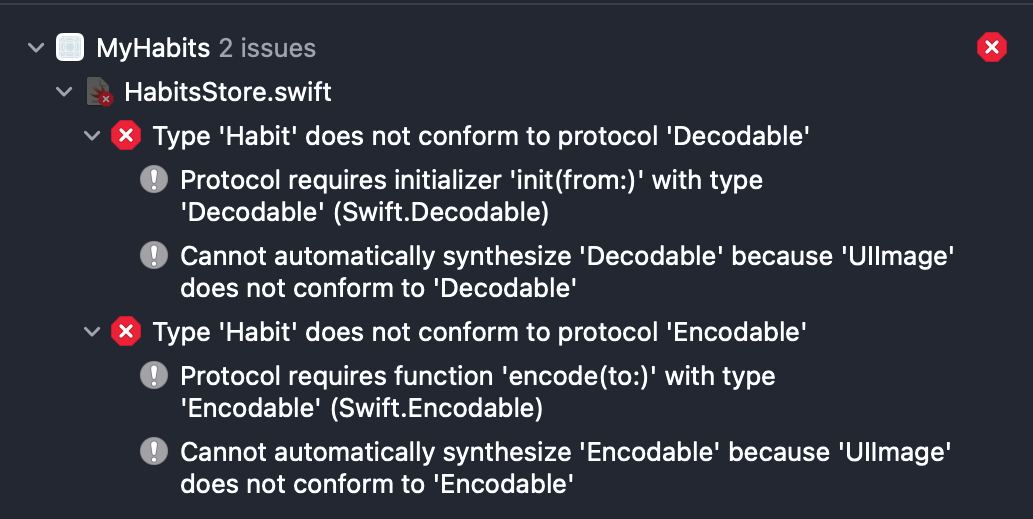The width and height of the screenshot is (1033, 519).
Task: Click the red error icon for Encodable issue
Action: [126, 331]
